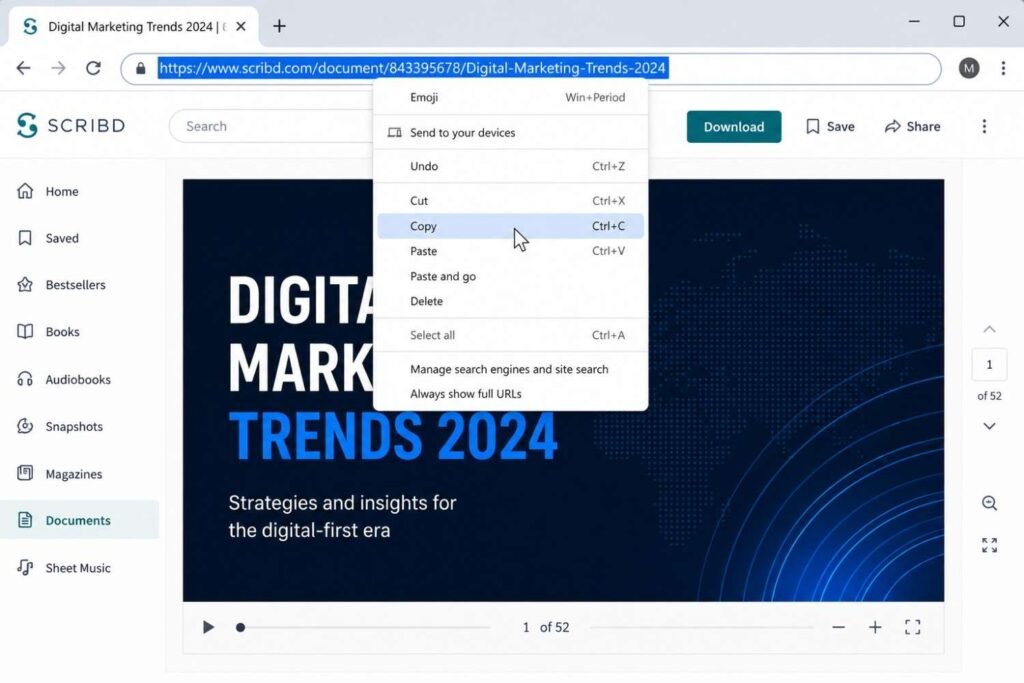
Task: Click the expand arrows icon on right rail
Action: pyautogui.click(x=989, y=545)
